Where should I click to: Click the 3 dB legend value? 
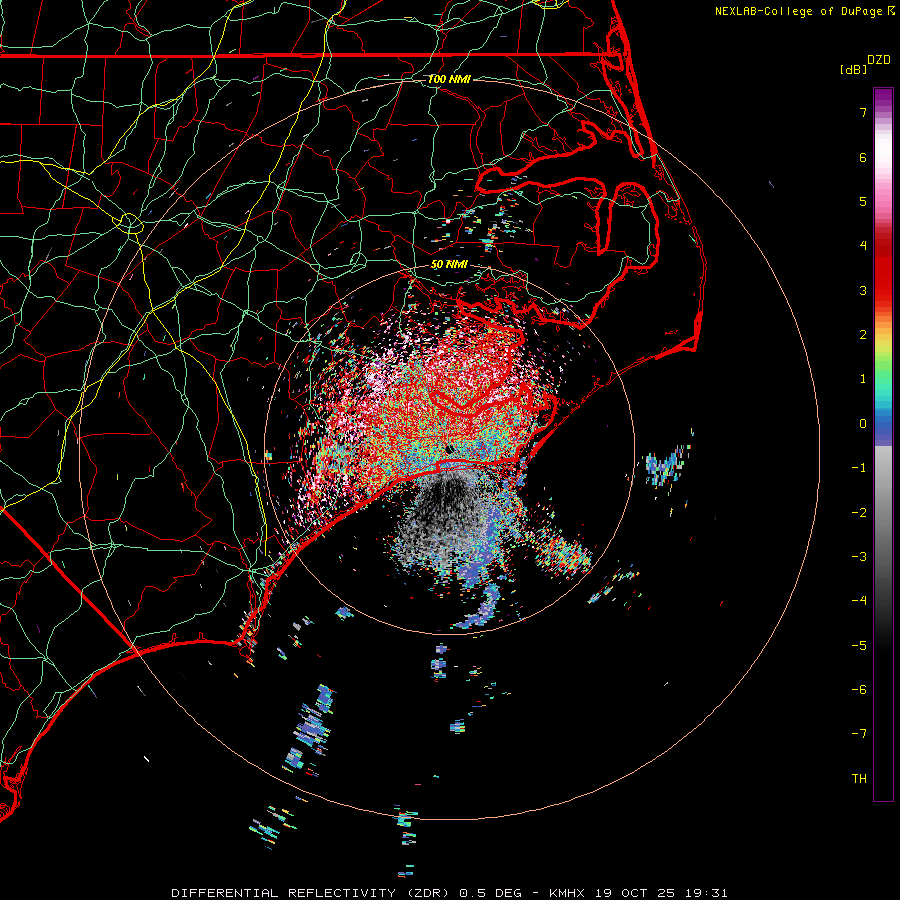[863, 290]
